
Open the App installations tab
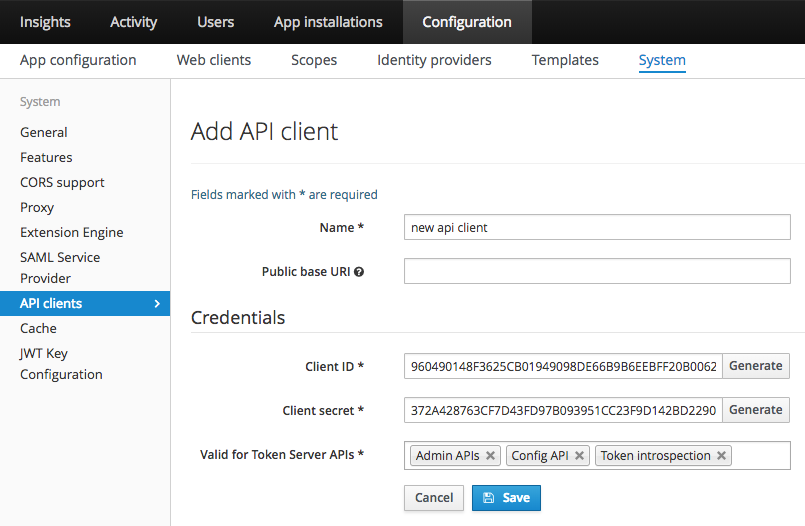pos(328,22)
